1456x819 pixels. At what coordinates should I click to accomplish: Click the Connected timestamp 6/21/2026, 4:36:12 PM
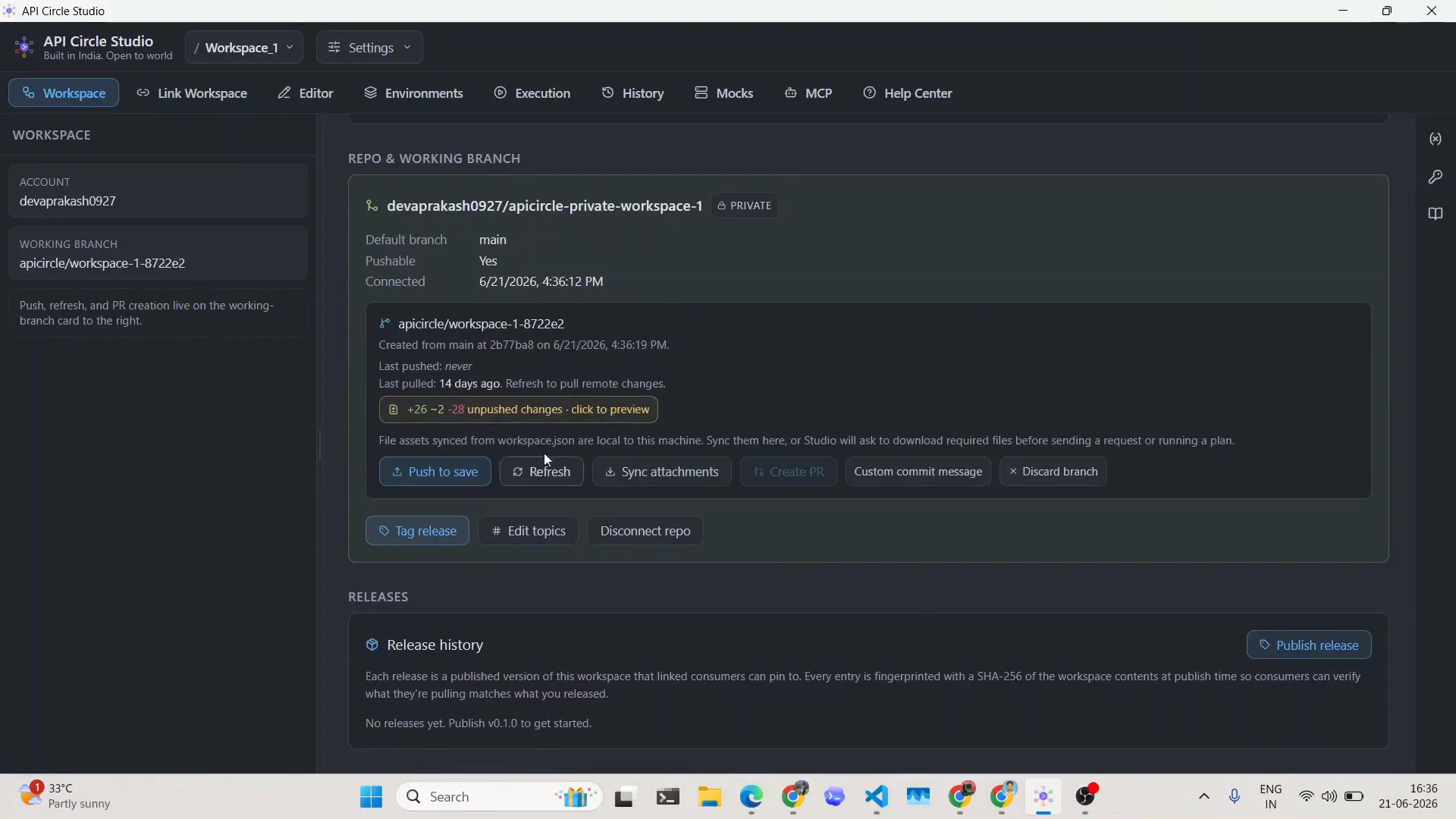coord(541,282)
